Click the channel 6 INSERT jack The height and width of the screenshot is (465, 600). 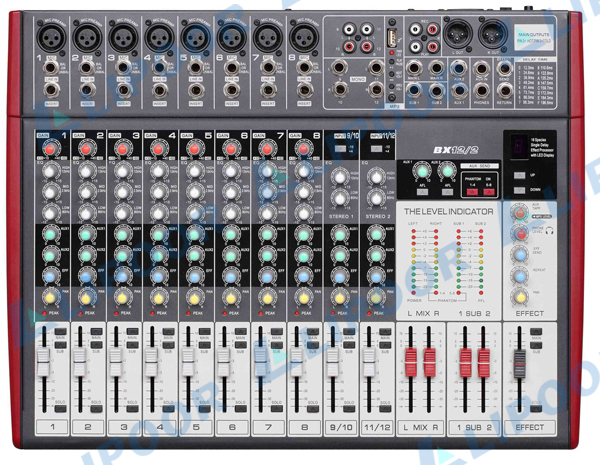point(232,90)
